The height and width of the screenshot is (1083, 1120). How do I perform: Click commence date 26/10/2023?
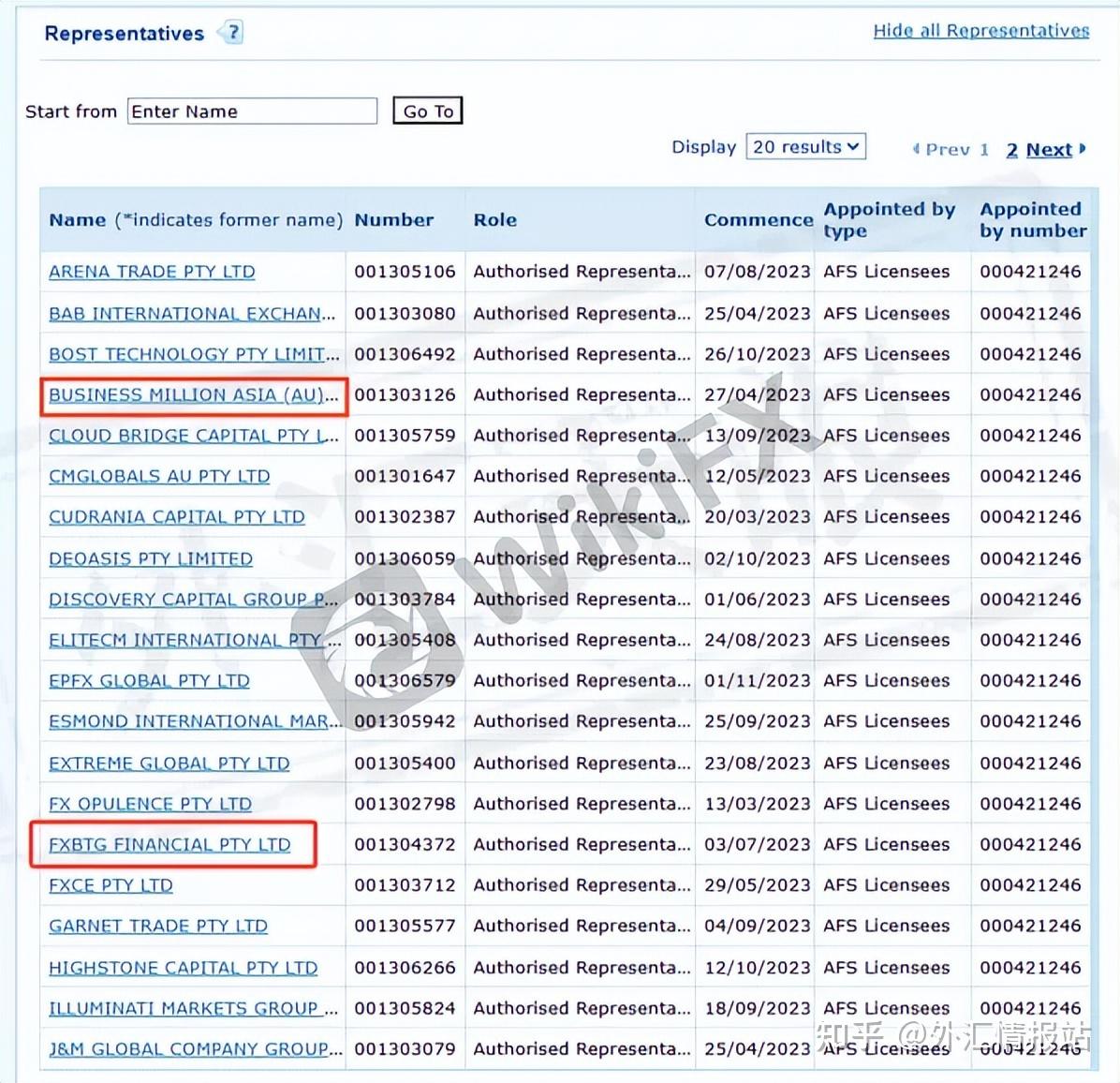coord(758,354)
